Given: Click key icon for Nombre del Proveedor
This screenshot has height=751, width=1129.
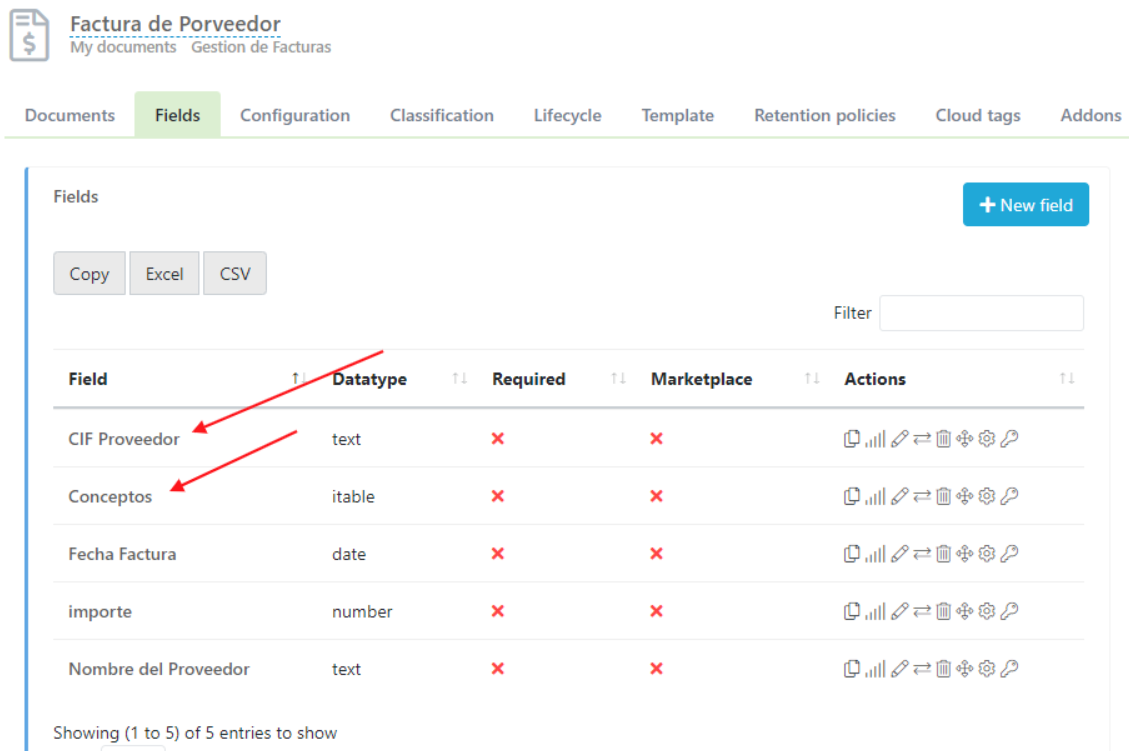Looking at the screenshot, I should click(x=1009, y=669).
